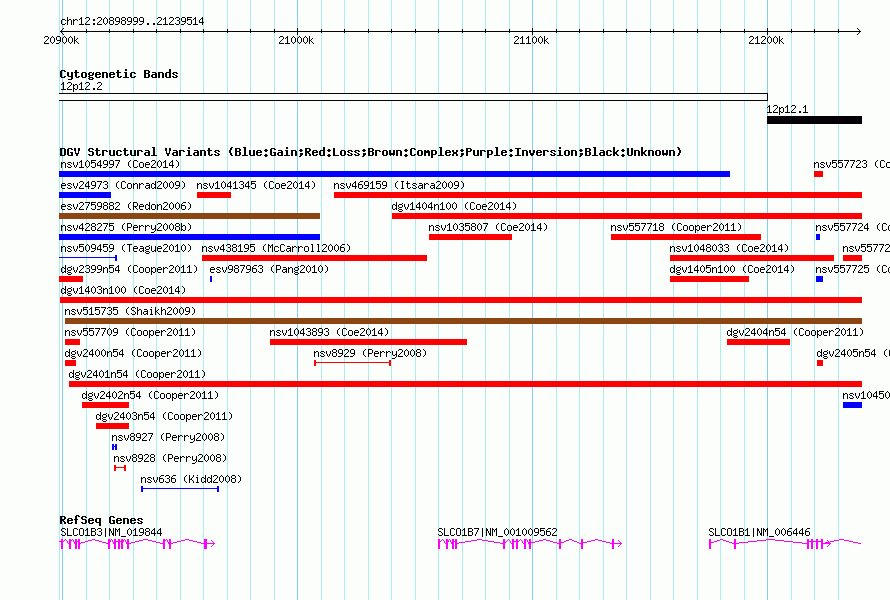Viewport: 890px width, 600px height.
Task: Click the esv987963 (Pang2010) label
Action: click(x=269, y=269)
